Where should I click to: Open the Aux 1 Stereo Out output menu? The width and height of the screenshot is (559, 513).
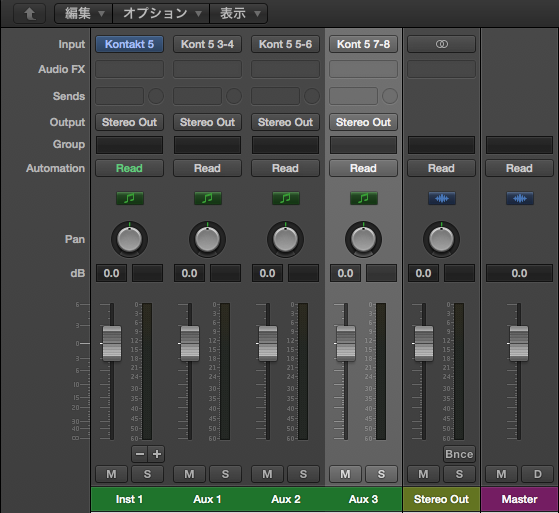207,122
